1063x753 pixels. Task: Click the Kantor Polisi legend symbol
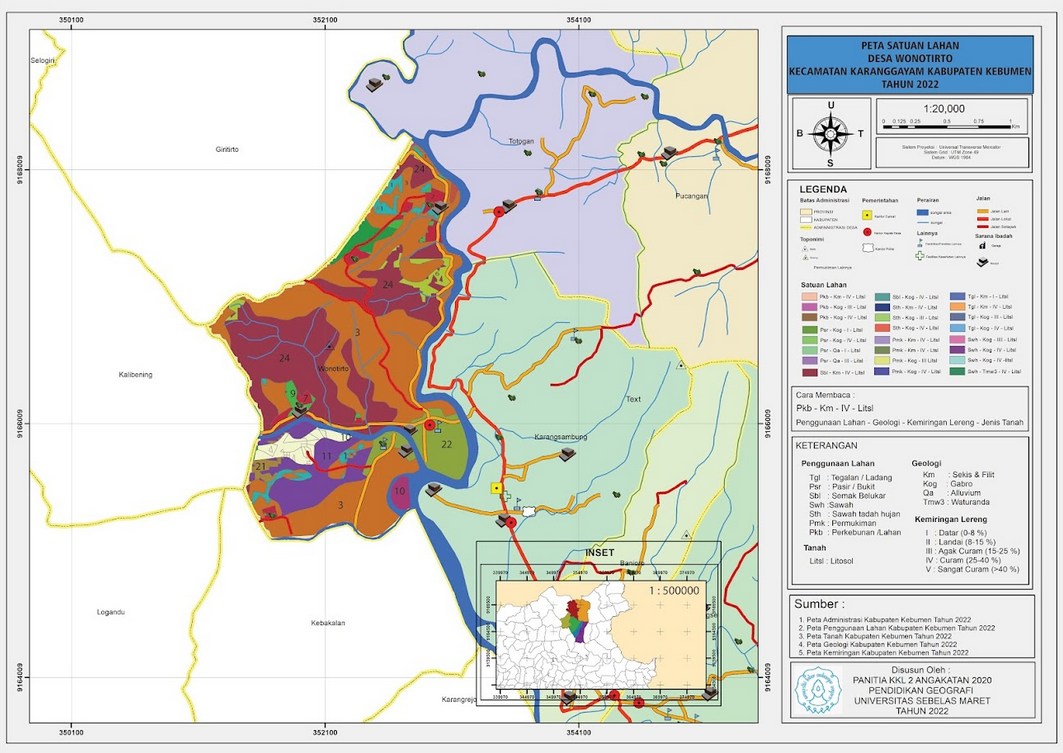[866, 248]
